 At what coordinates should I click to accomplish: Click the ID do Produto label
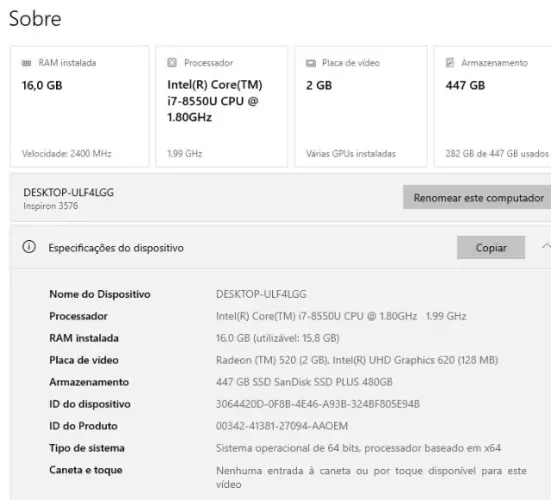83,426
